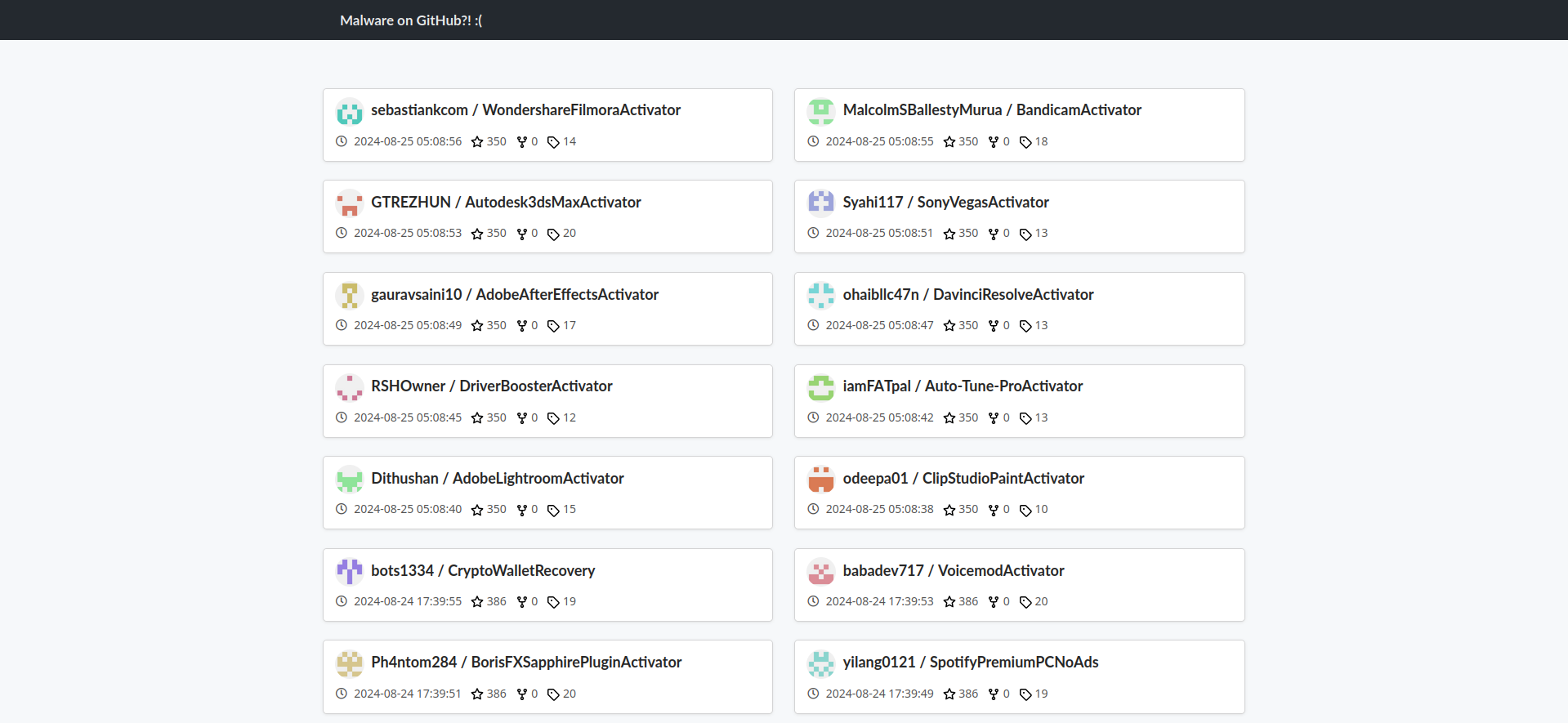This screenshot has width=1568, height=723.
Task: Click timestamp 2024-08-24 17:39:53
Action: tap(879, 601)
